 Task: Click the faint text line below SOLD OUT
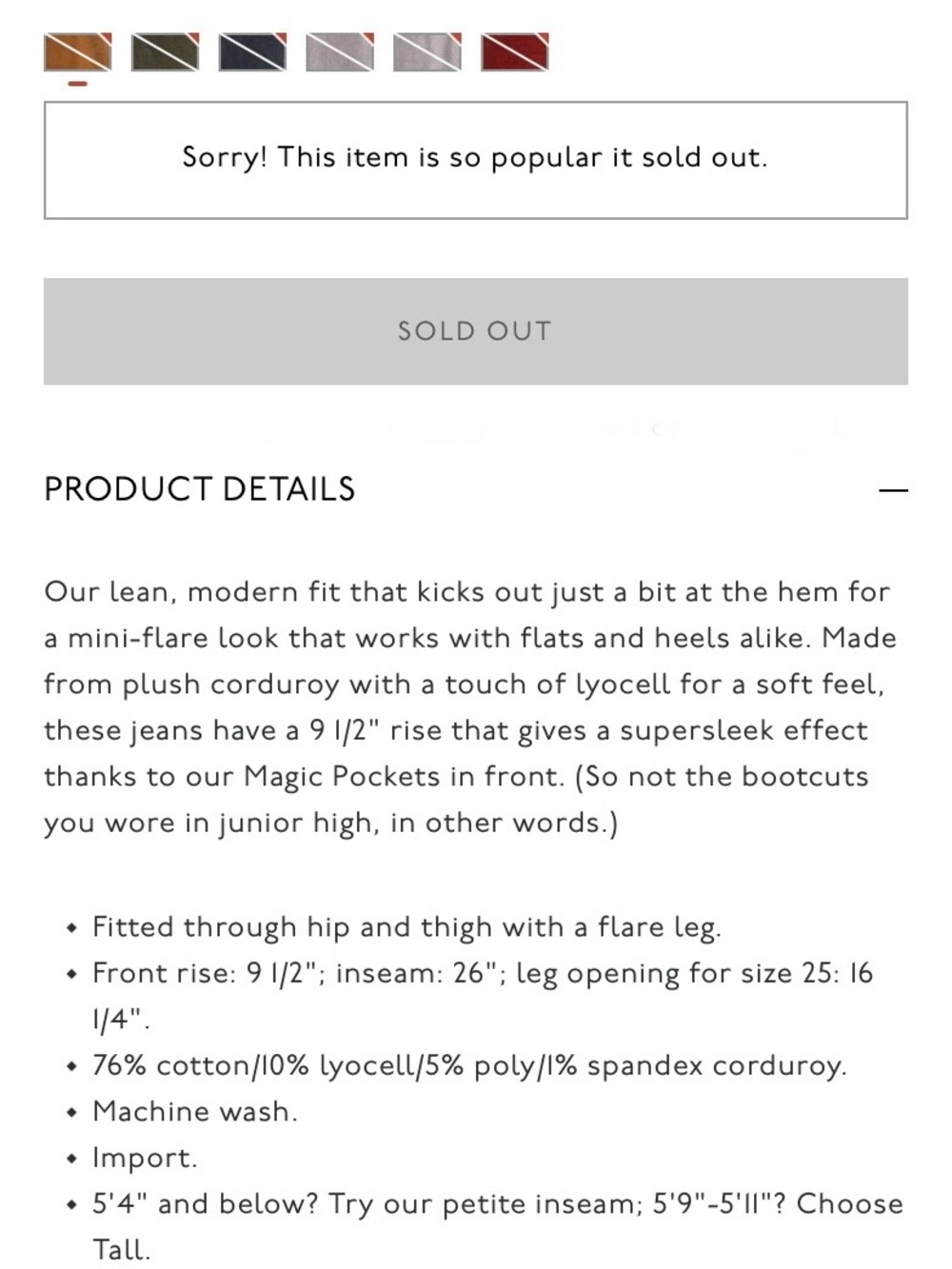click(452, 426)
